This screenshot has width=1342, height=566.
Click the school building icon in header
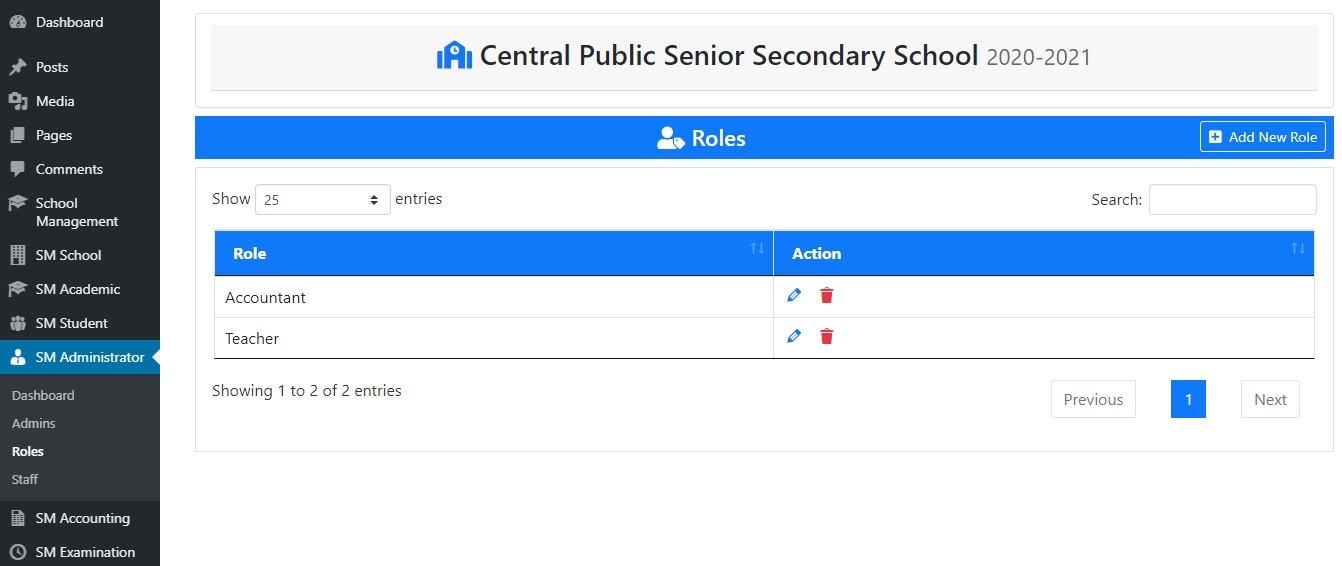[x=454, y=55]
